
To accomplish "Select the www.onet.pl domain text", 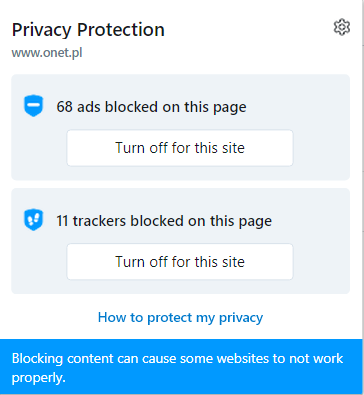I will pyautogui.click(x=47, y=53).
